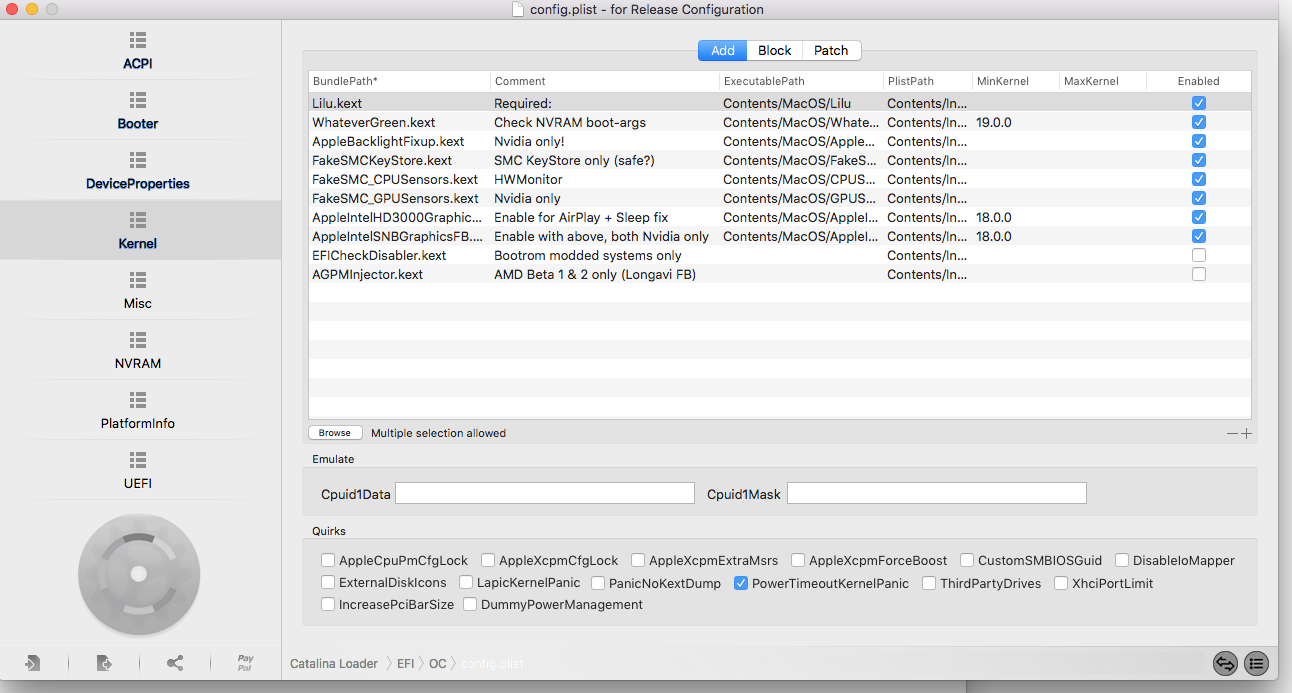Screen dimensions: 1292x693
Task: Click the import icon at sidebar bottom
Action: click(x=33, y=663)
